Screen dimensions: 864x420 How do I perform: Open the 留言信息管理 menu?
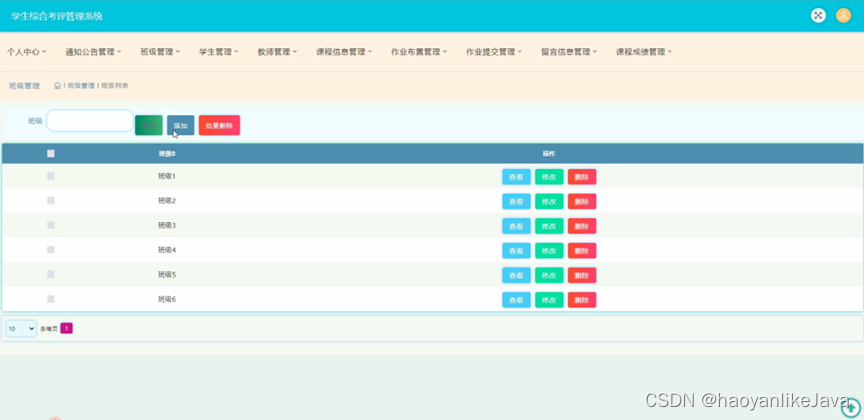pos(569,52)
